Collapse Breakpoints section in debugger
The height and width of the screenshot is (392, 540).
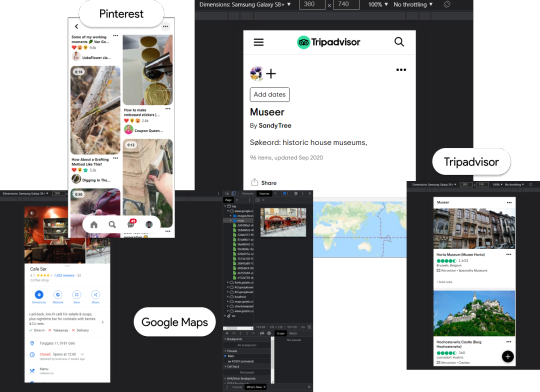[x=247, y=339]
